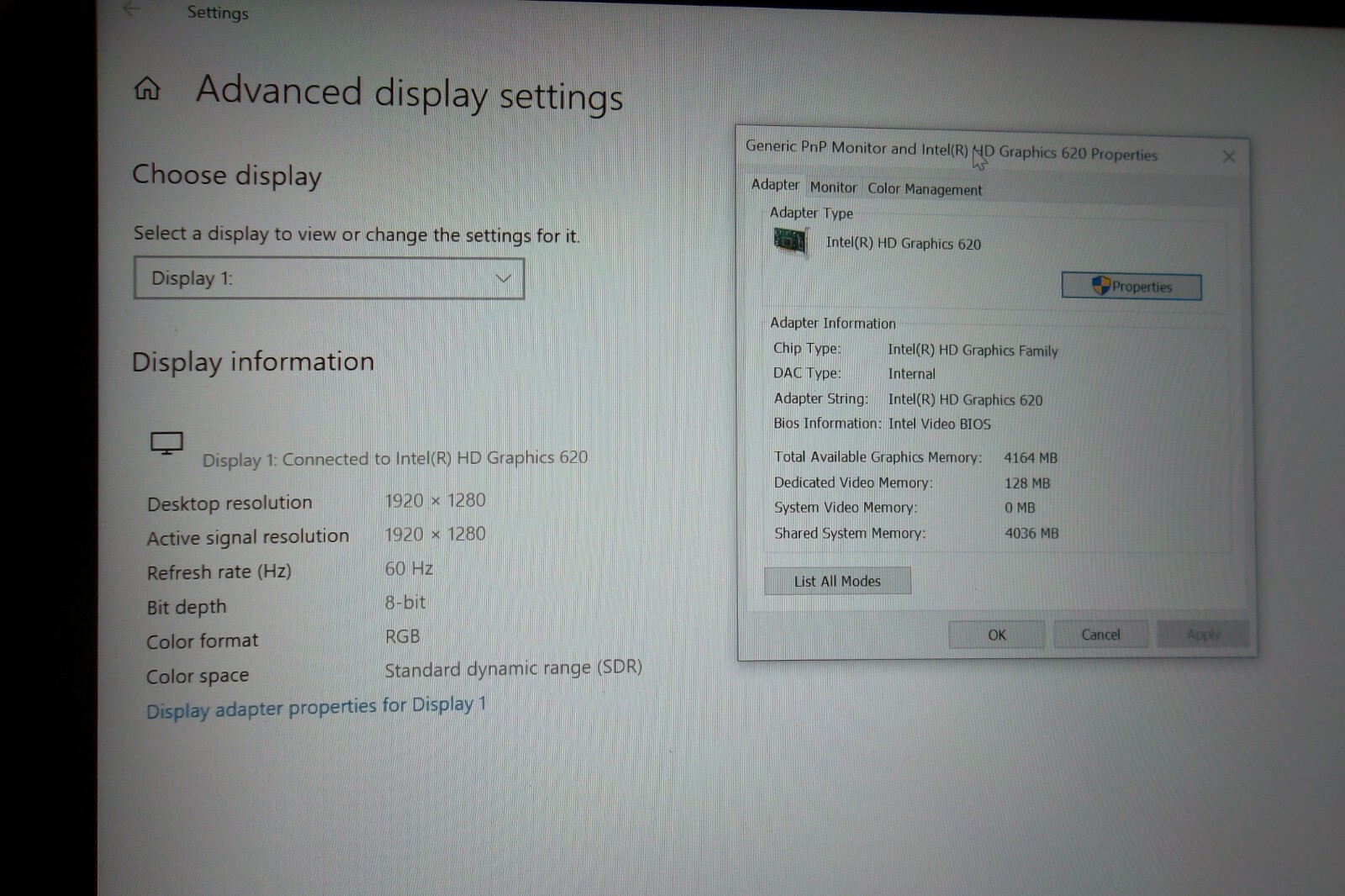This screenshot has height=896, width=1345.
Task: Click the Bit depth label
Action: [x=187, y=607]
